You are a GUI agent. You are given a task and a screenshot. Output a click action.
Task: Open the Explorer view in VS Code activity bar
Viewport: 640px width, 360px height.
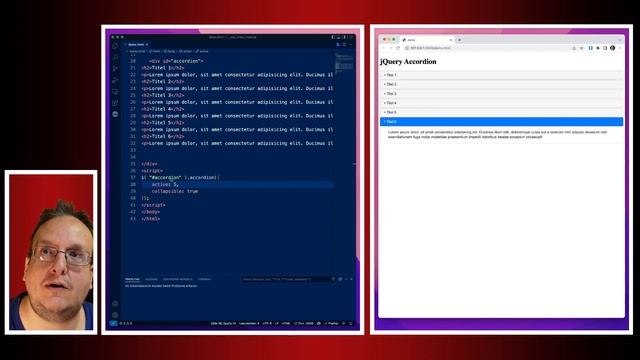[x=115, y=46]
